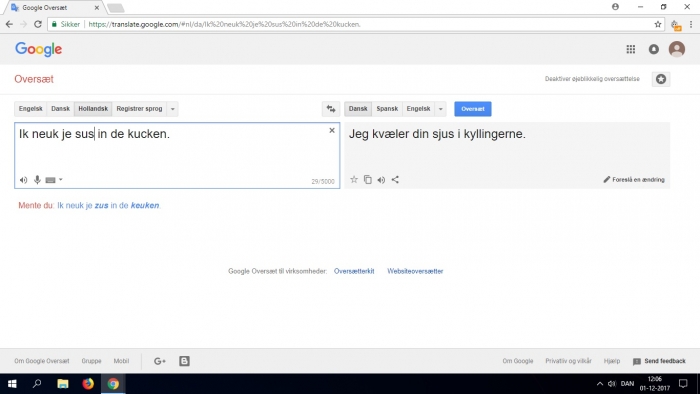
Task: Click the suggested correction 'zus ... keuken'
Action: tap(108, 205)
